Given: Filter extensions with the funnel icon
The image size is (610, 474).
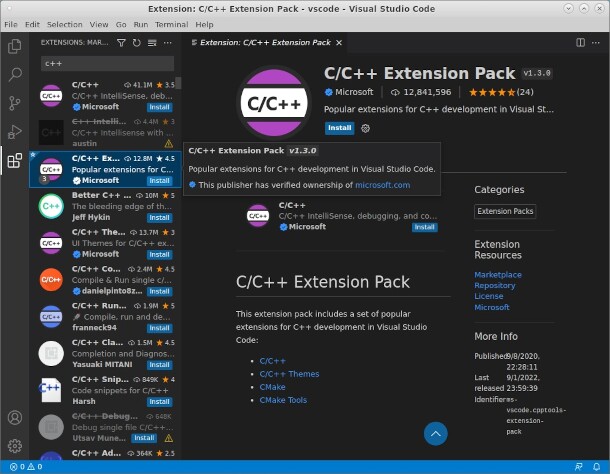Looking at the screenshot, I should click(121, 43).
